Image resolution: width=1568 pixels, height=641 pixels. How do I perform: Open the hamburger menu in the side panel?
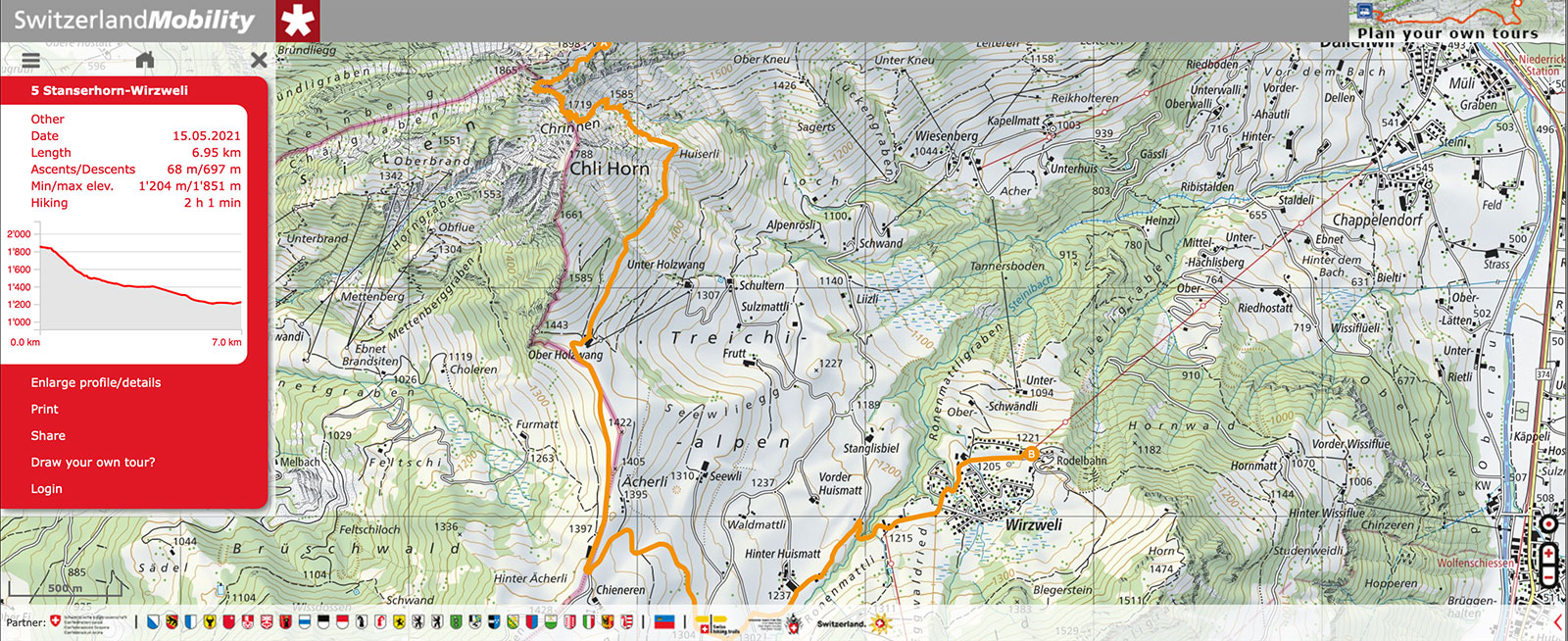pyautogui.click(x=31, y=60)
